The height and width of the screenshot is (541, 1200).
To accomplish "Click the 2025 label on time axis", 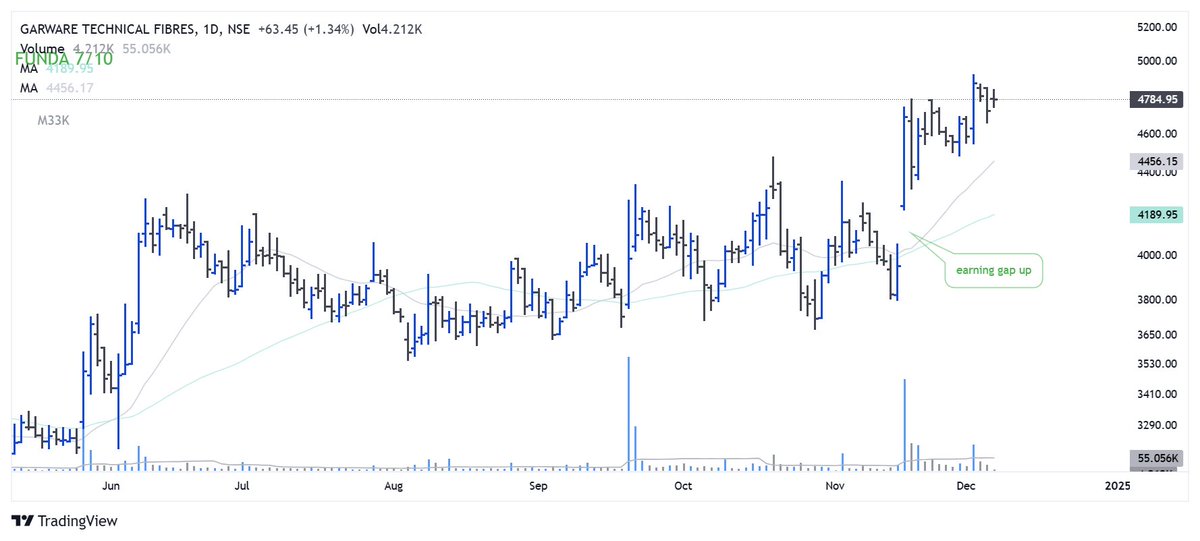I will click(1118, 486).
